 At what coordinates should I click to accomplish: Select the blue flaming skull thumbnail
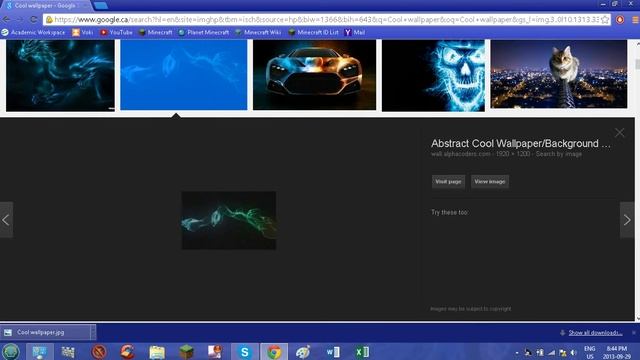433,75
